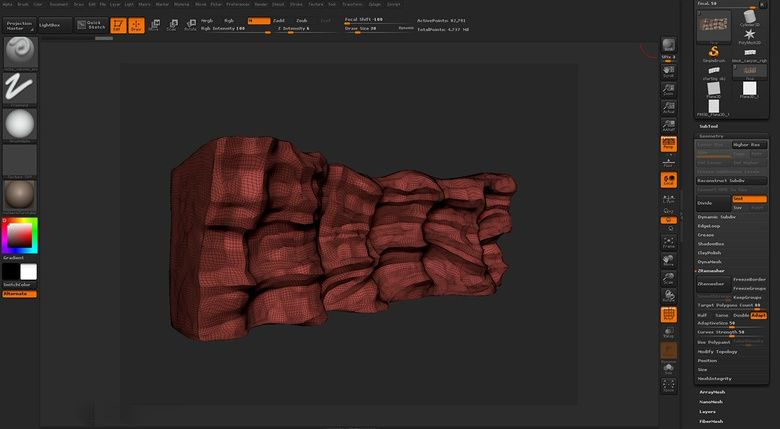This screenshot has width=780, height=429.
Task: Open the Preferences menu
Action: pos(237,4)
